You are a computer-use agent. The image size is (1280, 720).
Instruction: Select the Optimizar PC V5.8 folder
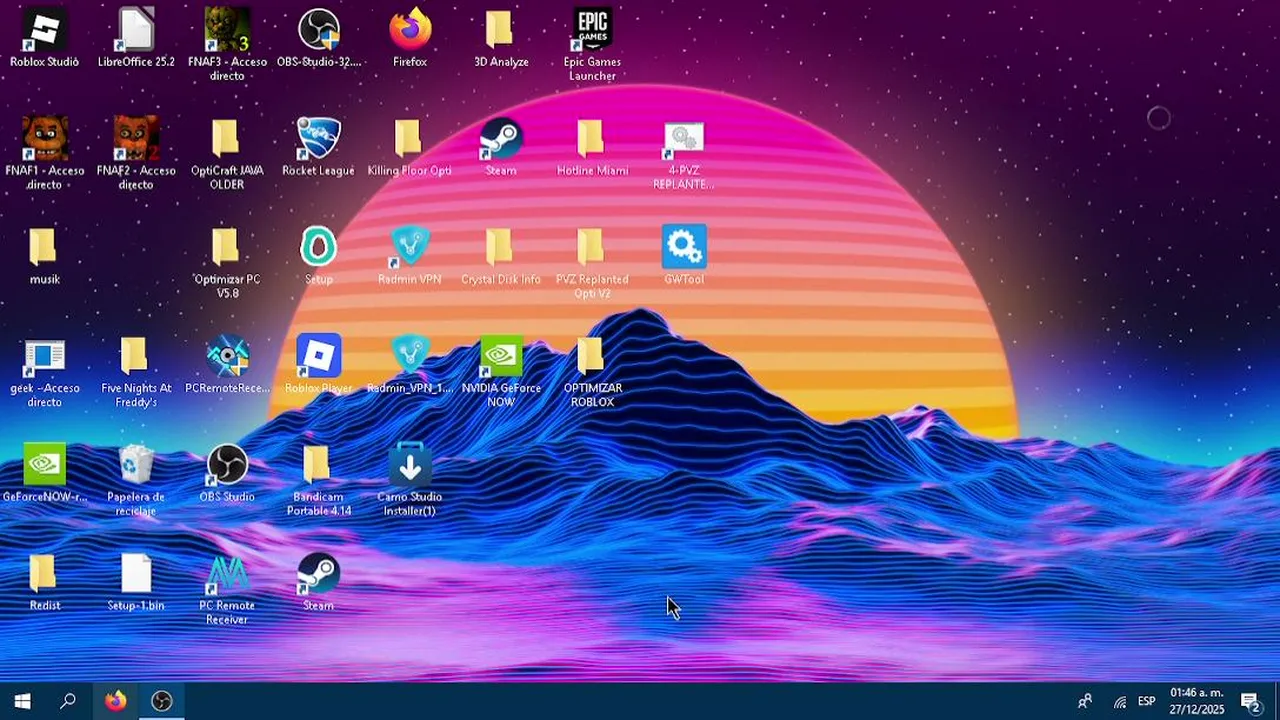[227, 249]
